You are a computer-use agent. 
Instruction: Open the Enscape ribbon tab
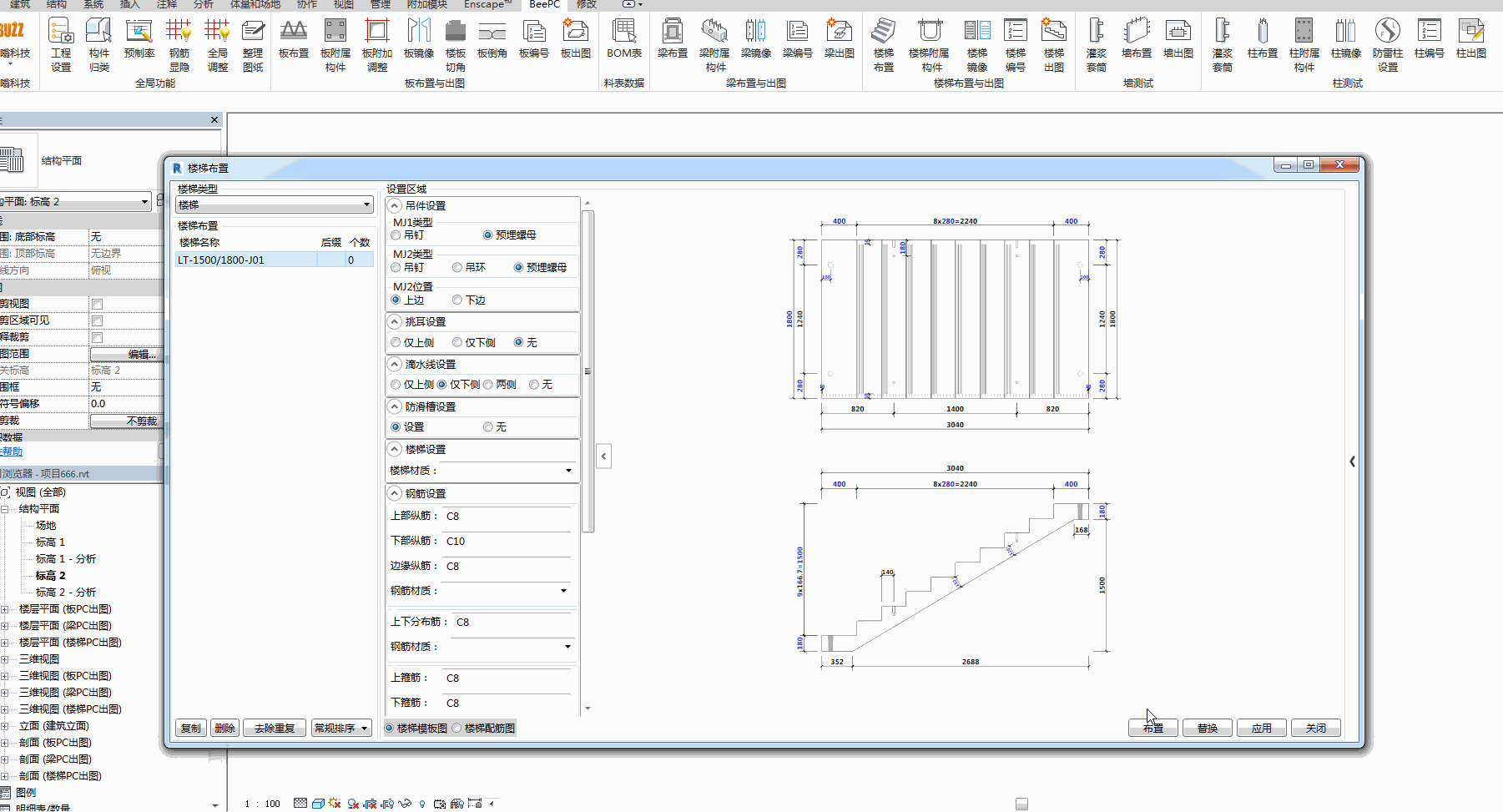pyautogui.click(x=487, y=4)
